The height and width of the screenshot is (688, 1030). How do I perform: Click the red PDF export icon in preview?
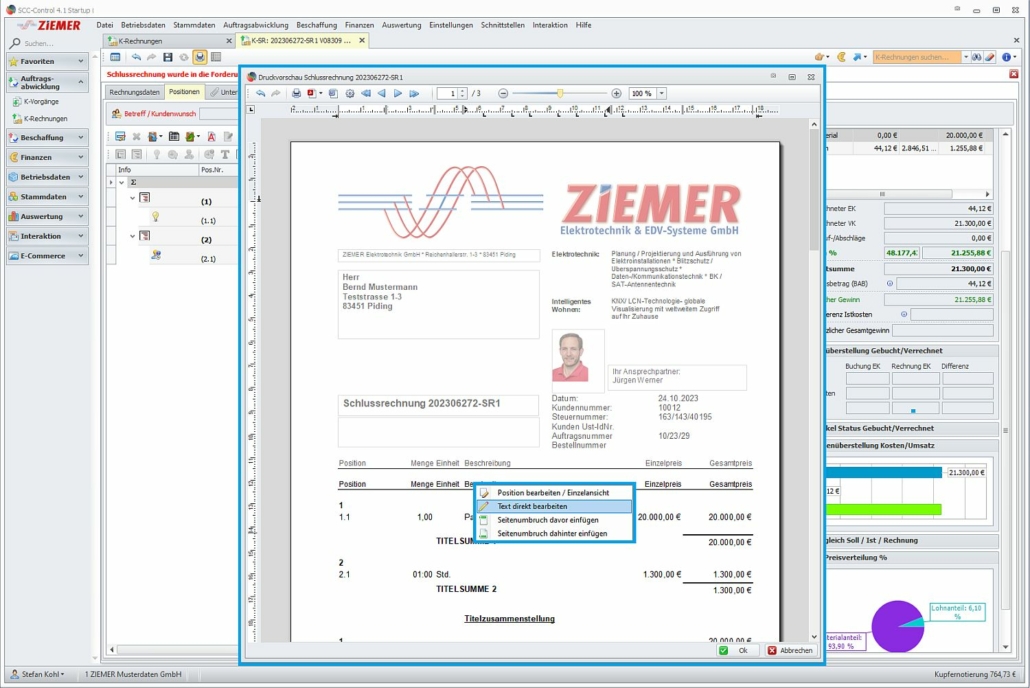click(311, 93)
